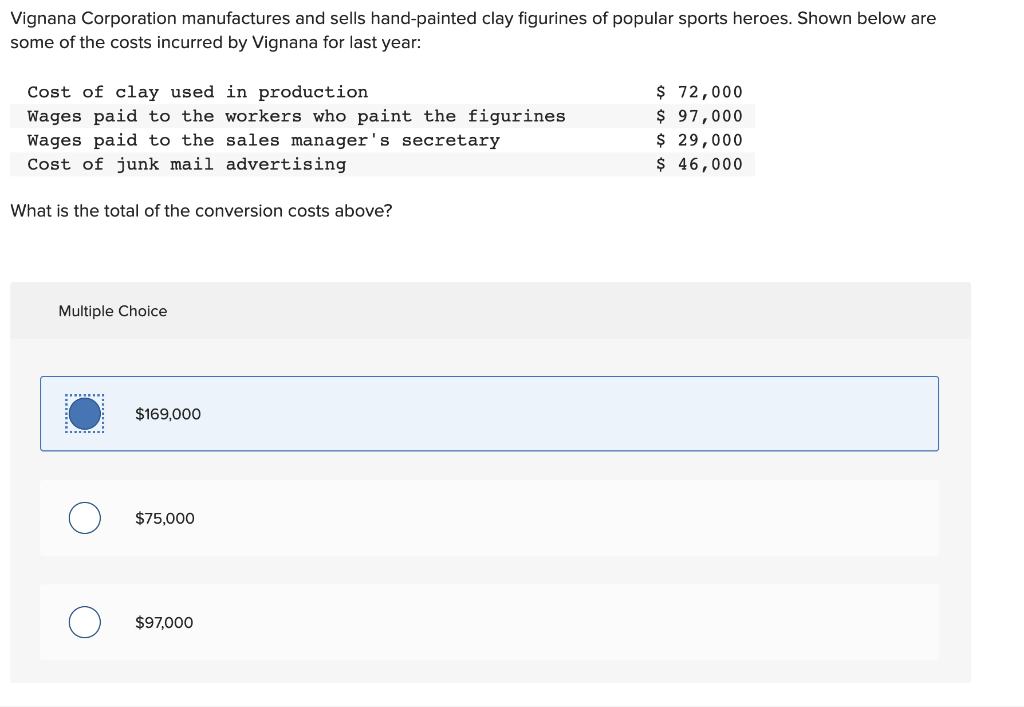Click the Vignana Corporation intro sentence
Viewport: 1024px width, 707px height.
click(x=473, y=18)
